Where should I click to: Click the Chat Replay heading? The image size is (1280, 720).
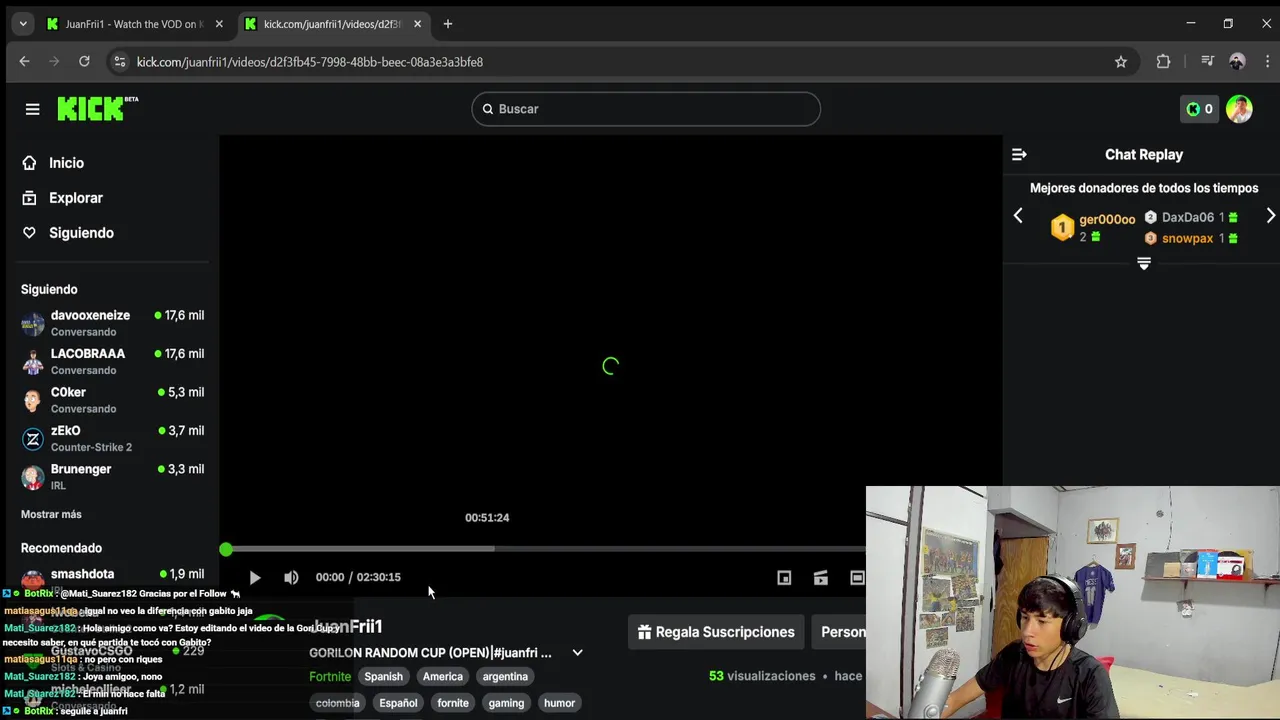[x=1144, y=155]
